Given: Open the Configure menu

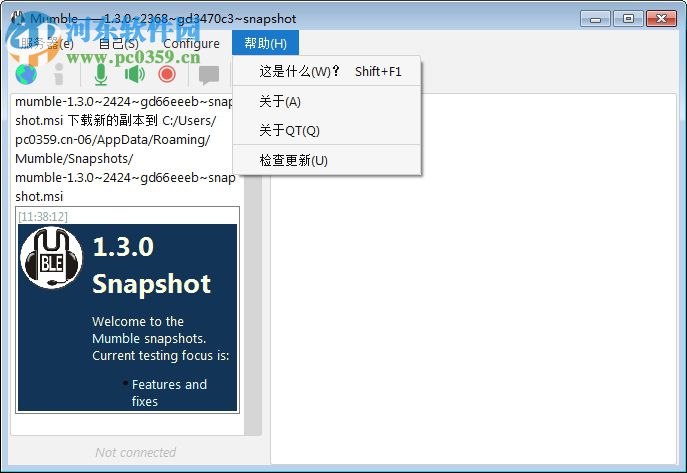Looking at the screenshot, I should [191, 43].
